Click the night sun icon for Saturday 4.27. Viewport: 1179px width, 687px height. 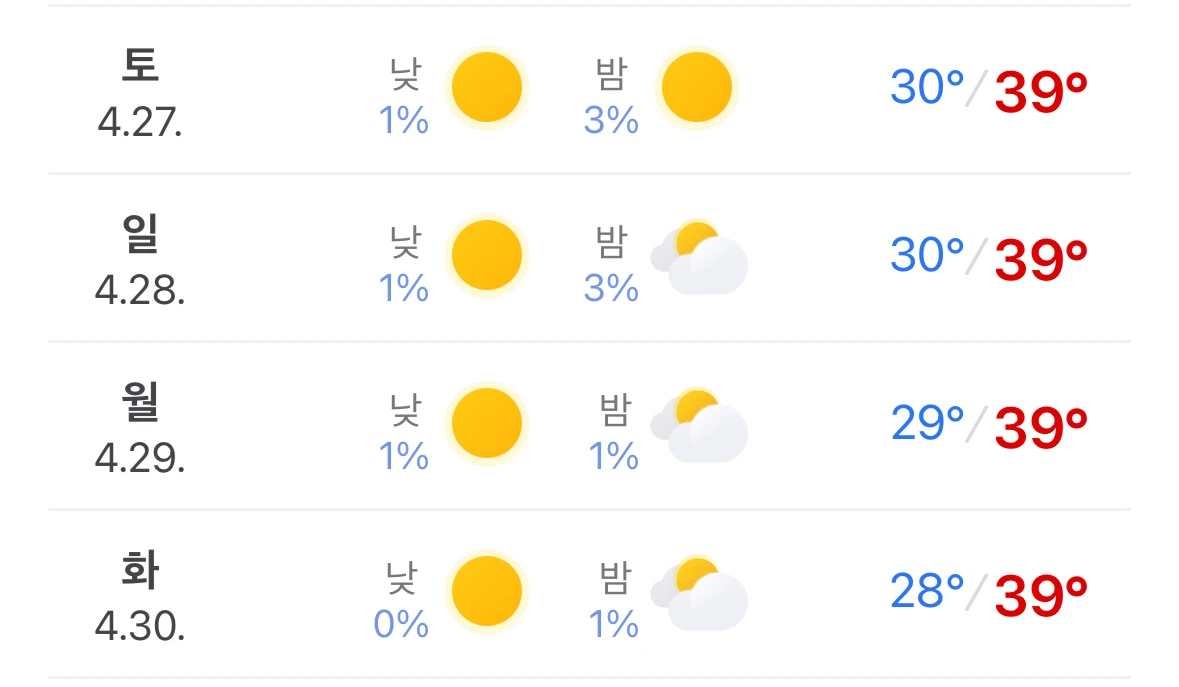coord(696,87)
